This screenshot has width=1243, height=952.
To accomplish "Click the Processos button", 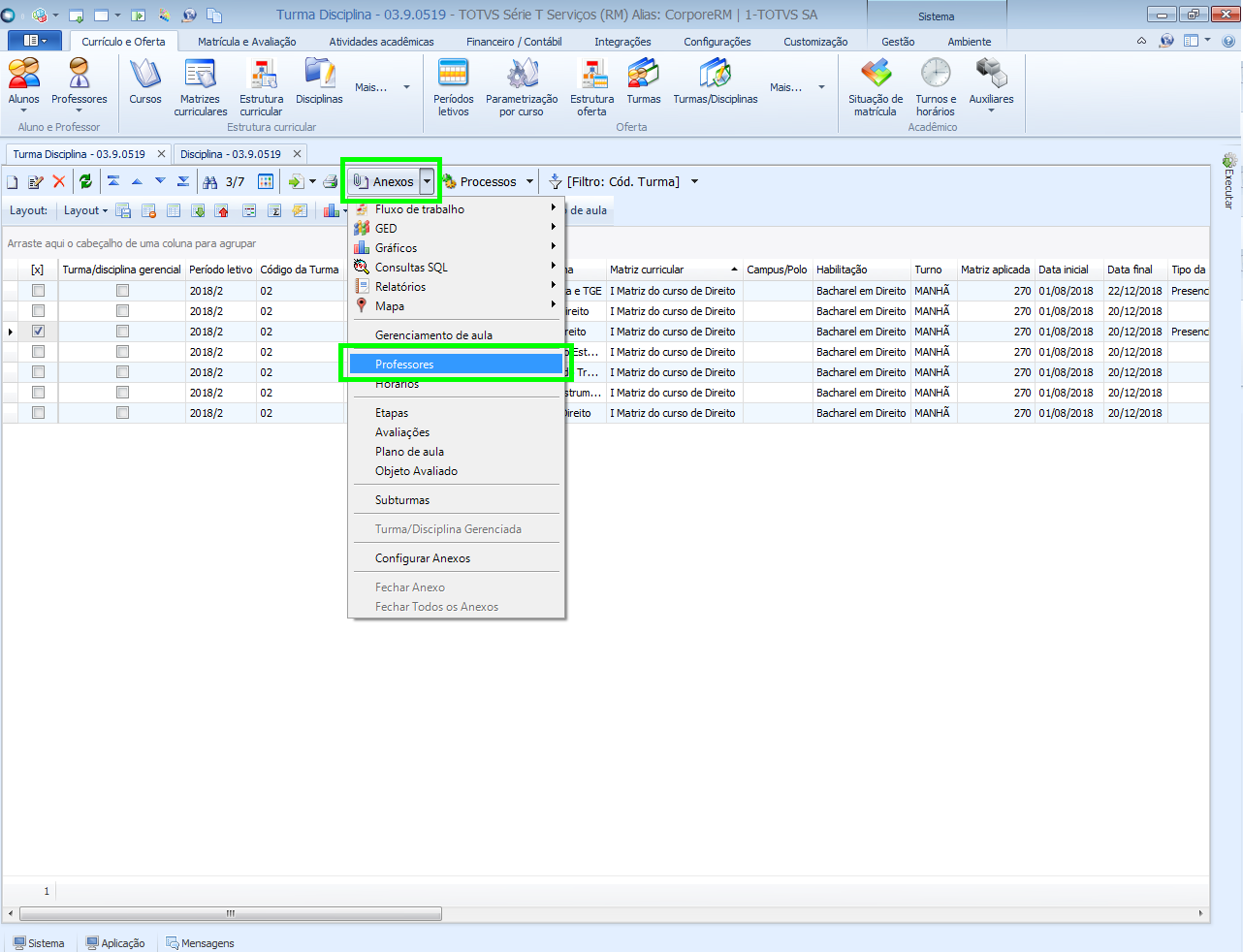I will (x=481, y=181).
